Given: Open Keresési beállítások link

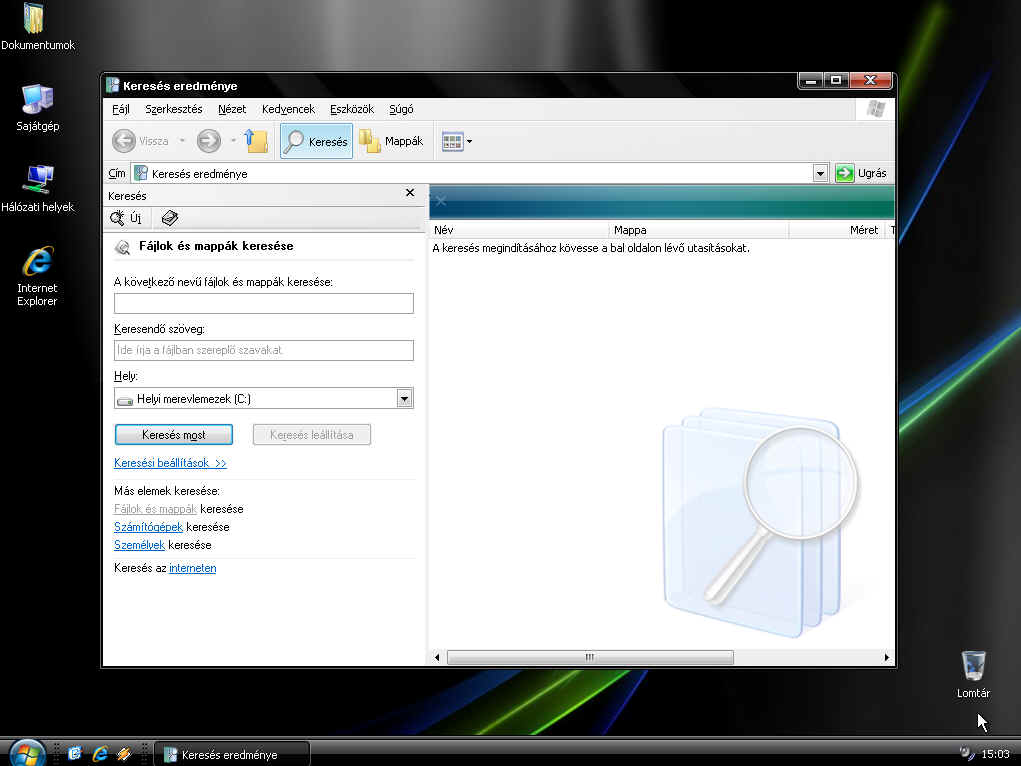Looking at the screenshot, I should 170,463.
